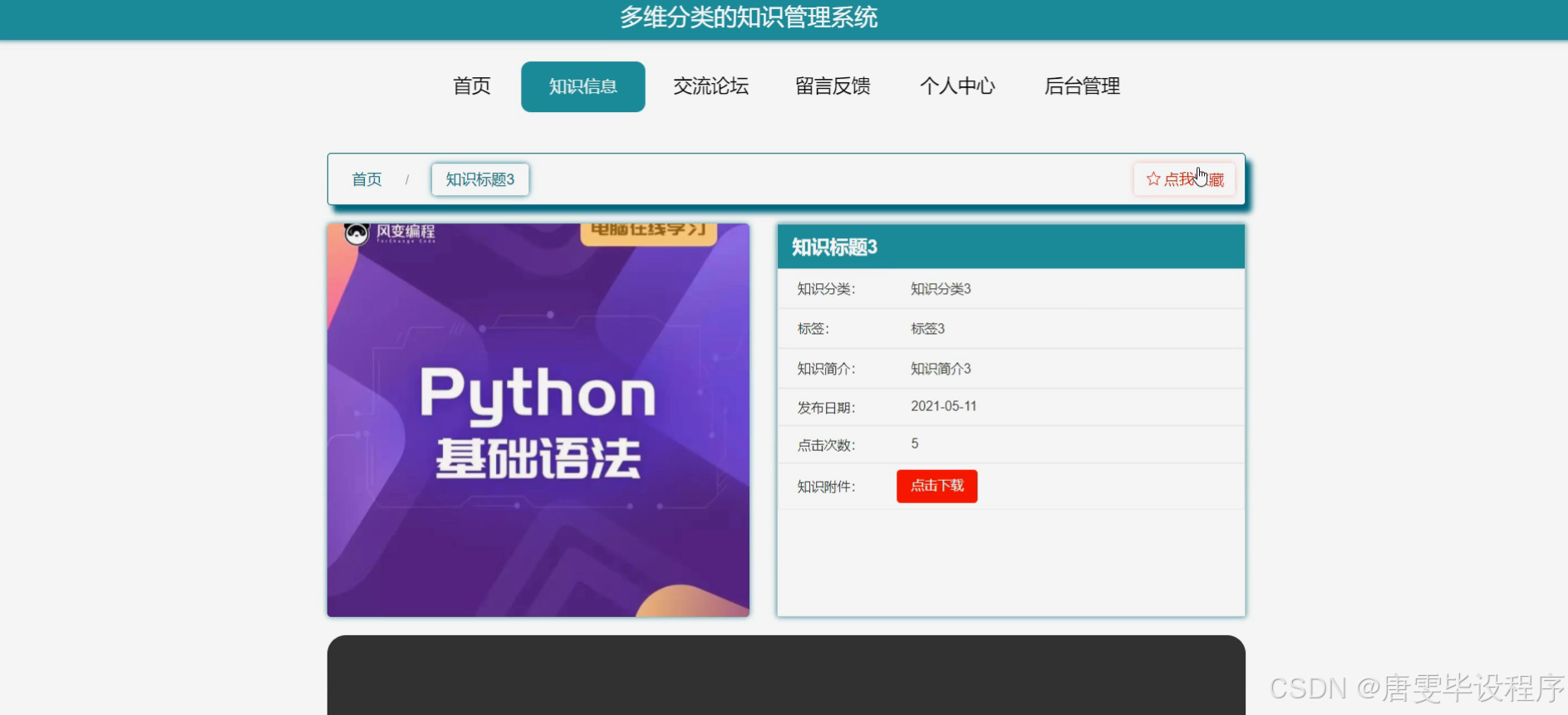
Task: Click the 知识分类: label
Action: point(826,289)
